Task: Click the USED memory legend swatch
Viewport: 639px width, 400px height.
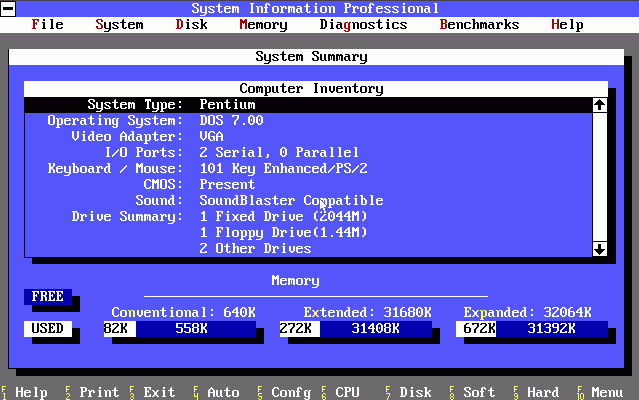Action: (x=47, y=328)
